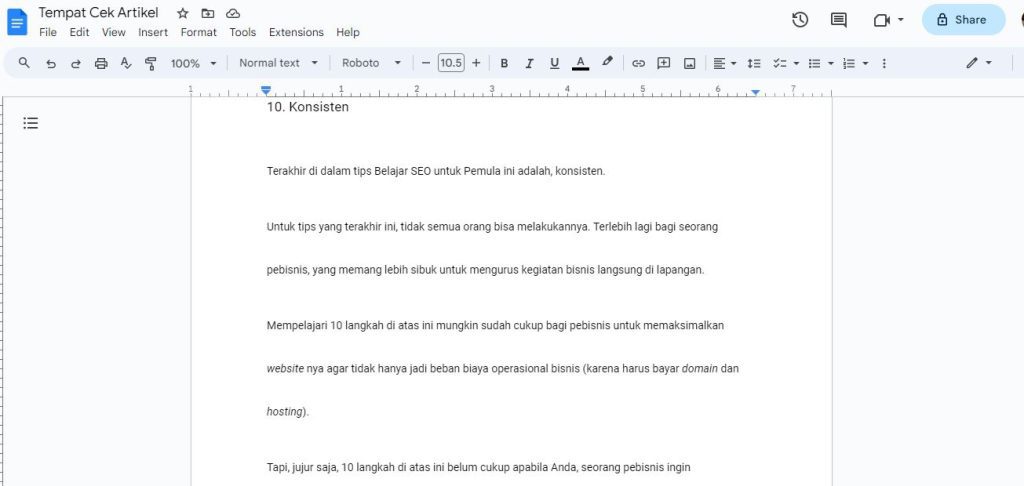Add a comment from toolbar
1024x486 pixels.
664,63
